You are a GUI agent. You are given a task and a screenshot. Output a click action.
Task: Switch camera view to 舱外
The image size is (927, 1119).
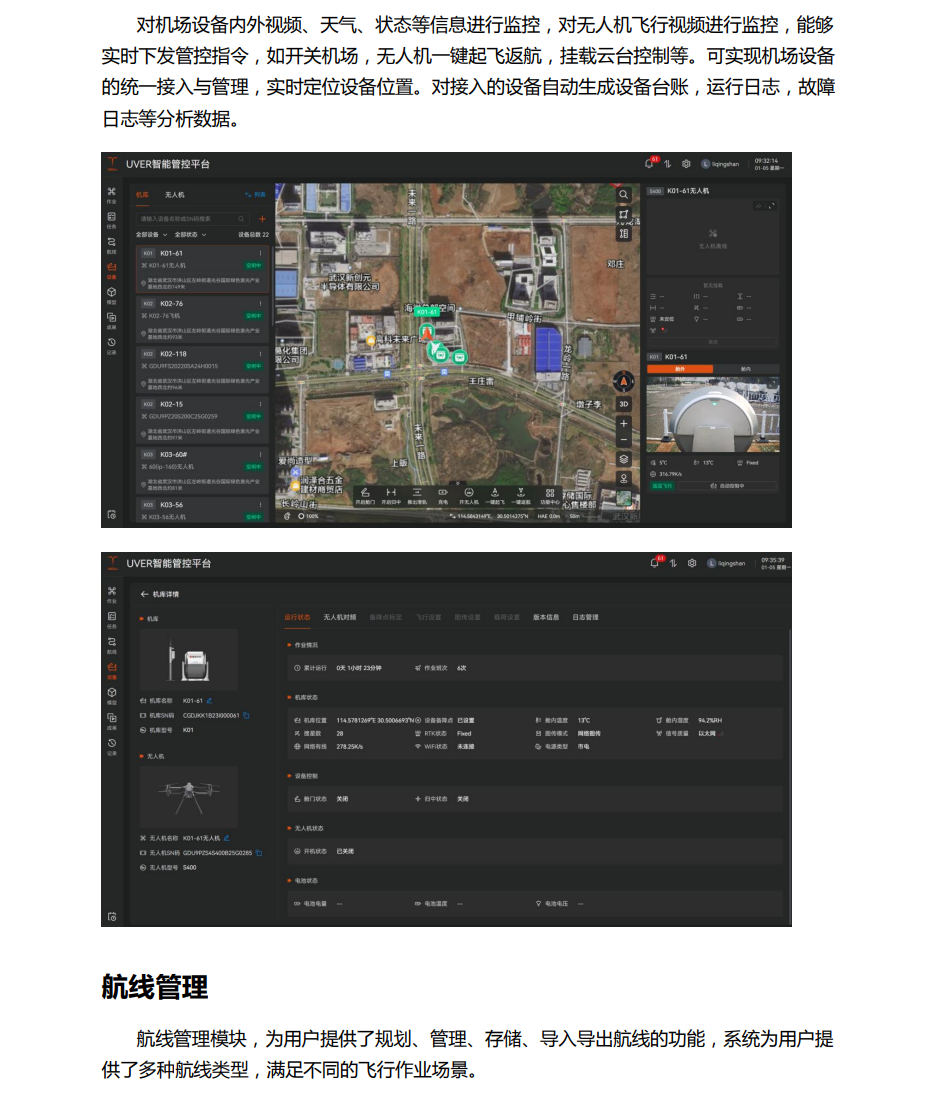click(679, 369)
